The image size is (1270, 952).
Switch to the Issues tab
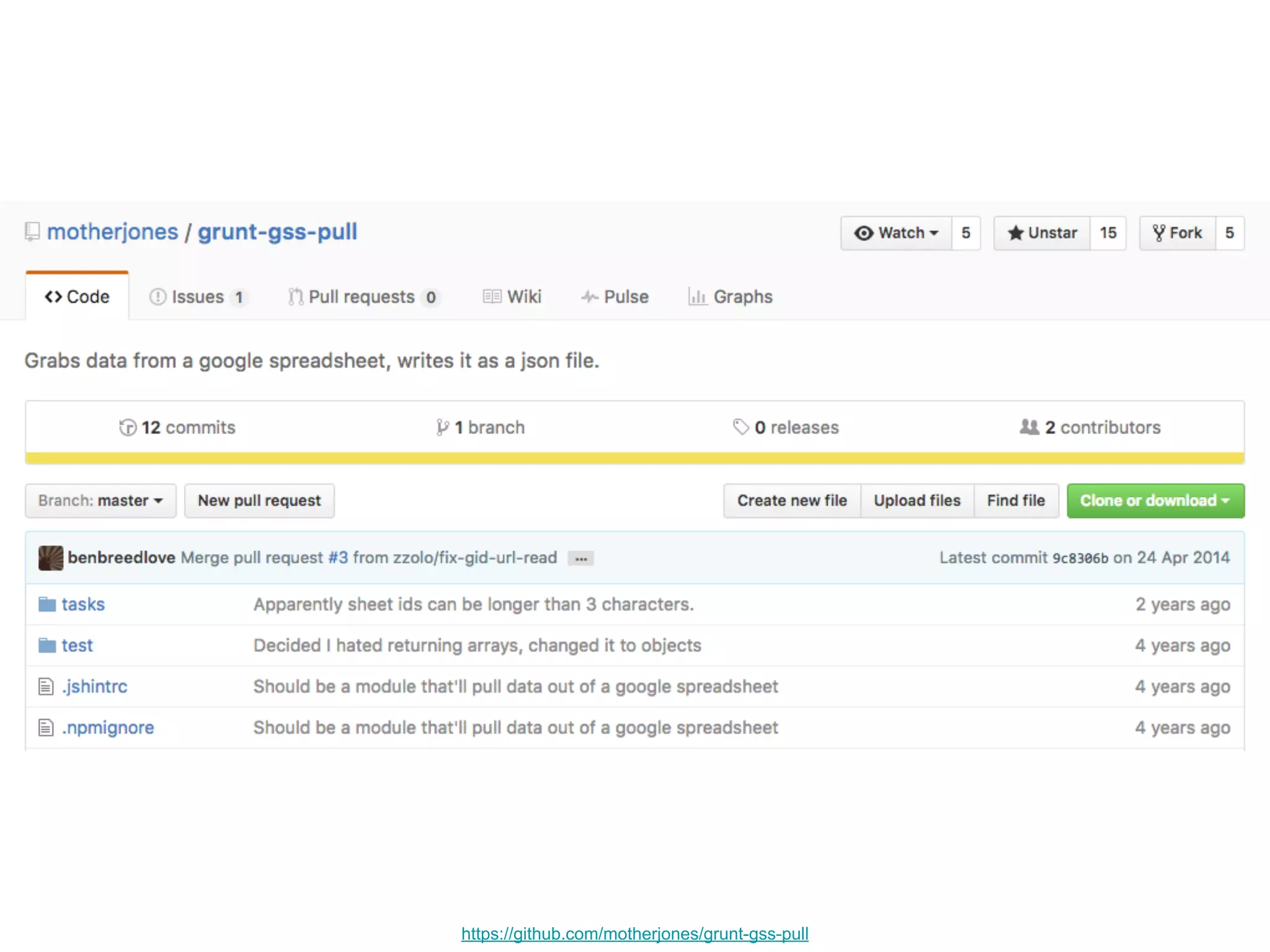[198, 297]
